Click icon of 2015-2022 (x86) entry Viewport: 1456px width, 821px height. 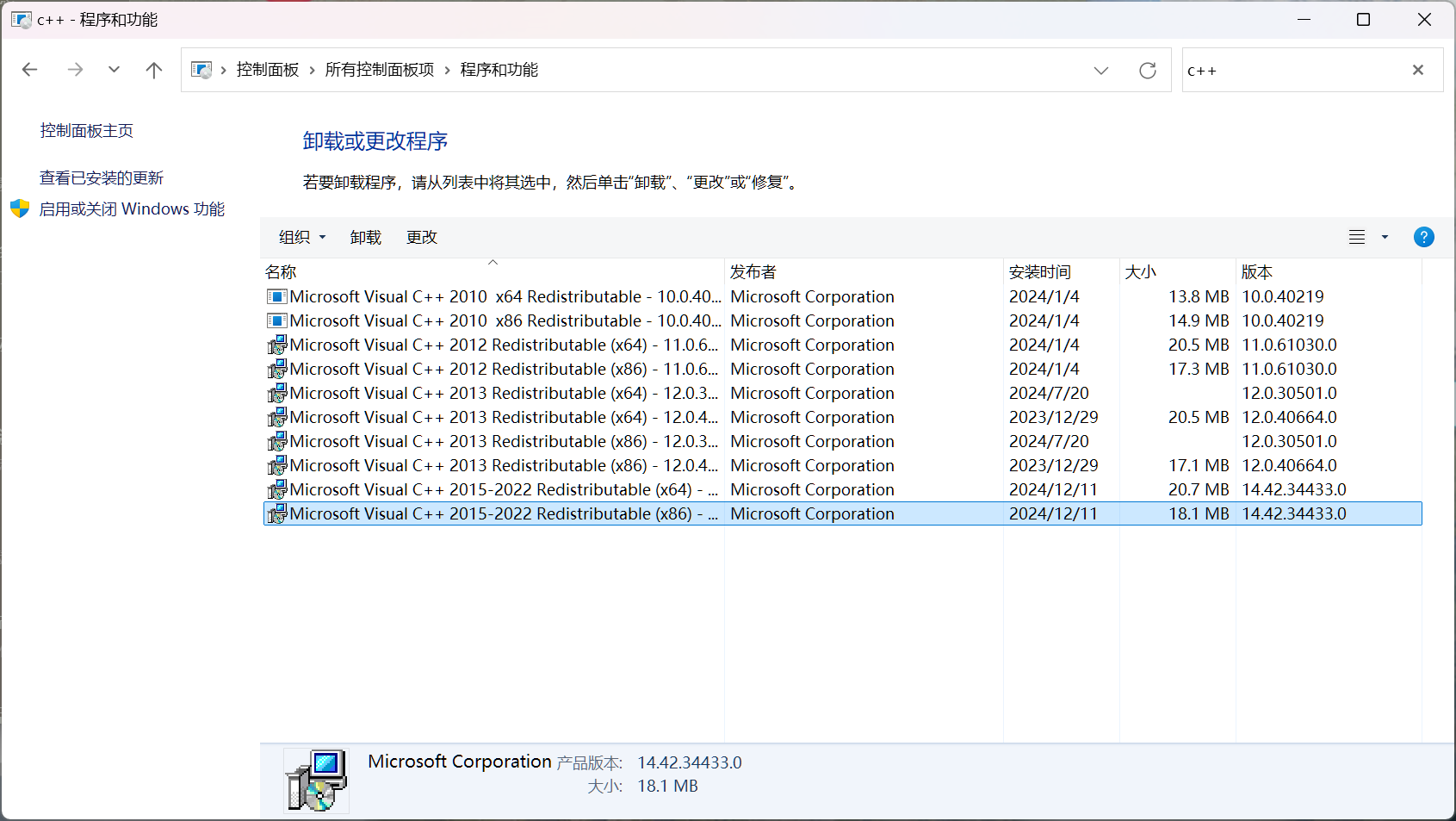coord(276,513)
